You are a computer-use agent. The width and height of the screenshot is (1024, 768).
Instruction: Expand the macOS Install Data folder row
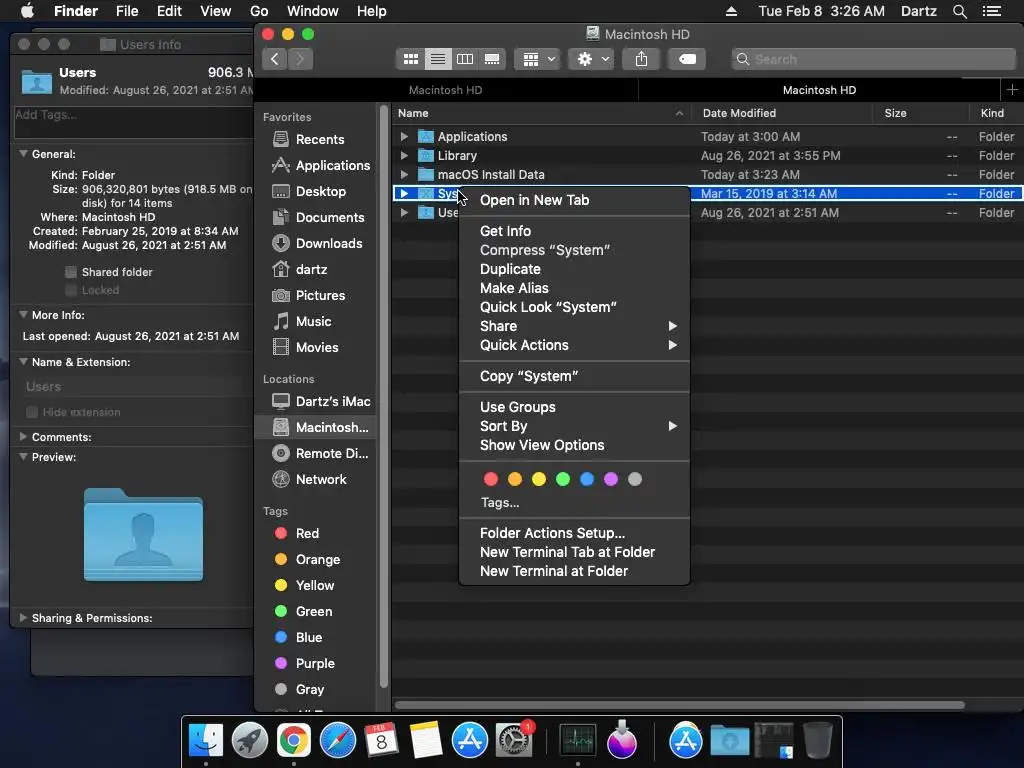coord(404,174)
